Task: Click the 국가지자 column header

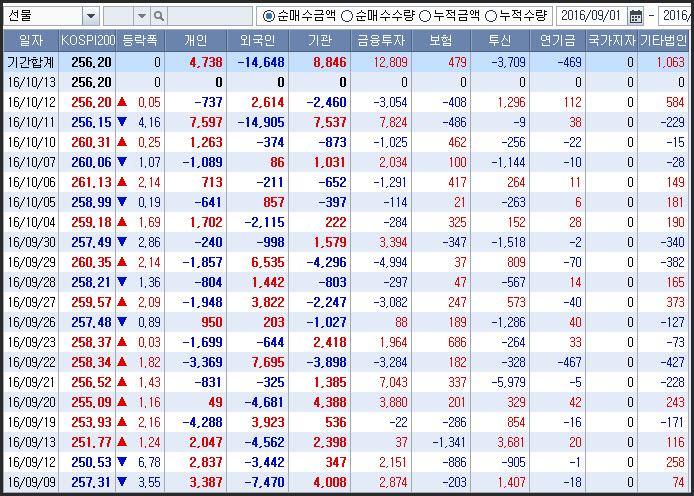Action: [x=612, y=41]
